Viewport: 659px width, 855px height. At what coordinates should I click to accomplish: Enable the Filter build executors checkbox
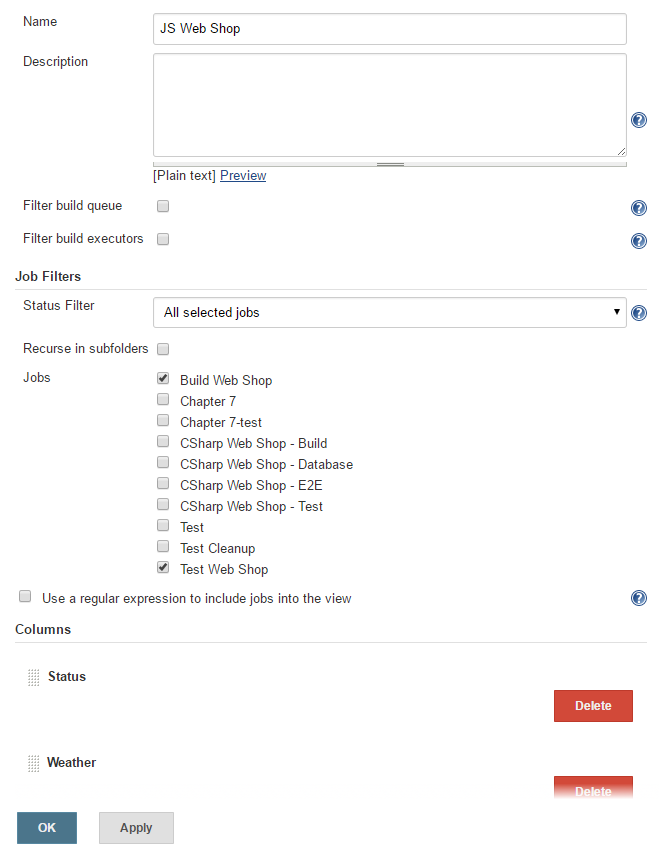163,239
